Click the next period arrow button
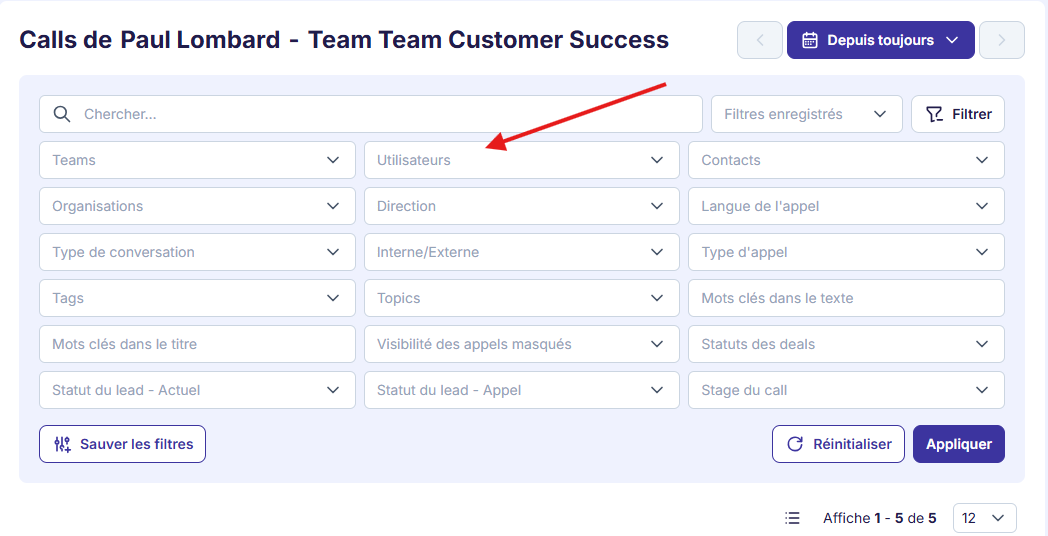1048x536 pixels. coord(1002,40)
